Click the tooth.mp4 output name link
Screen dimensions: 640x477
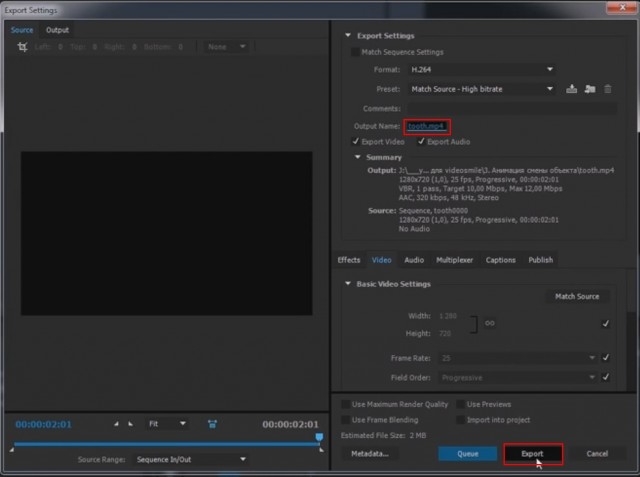427,126
